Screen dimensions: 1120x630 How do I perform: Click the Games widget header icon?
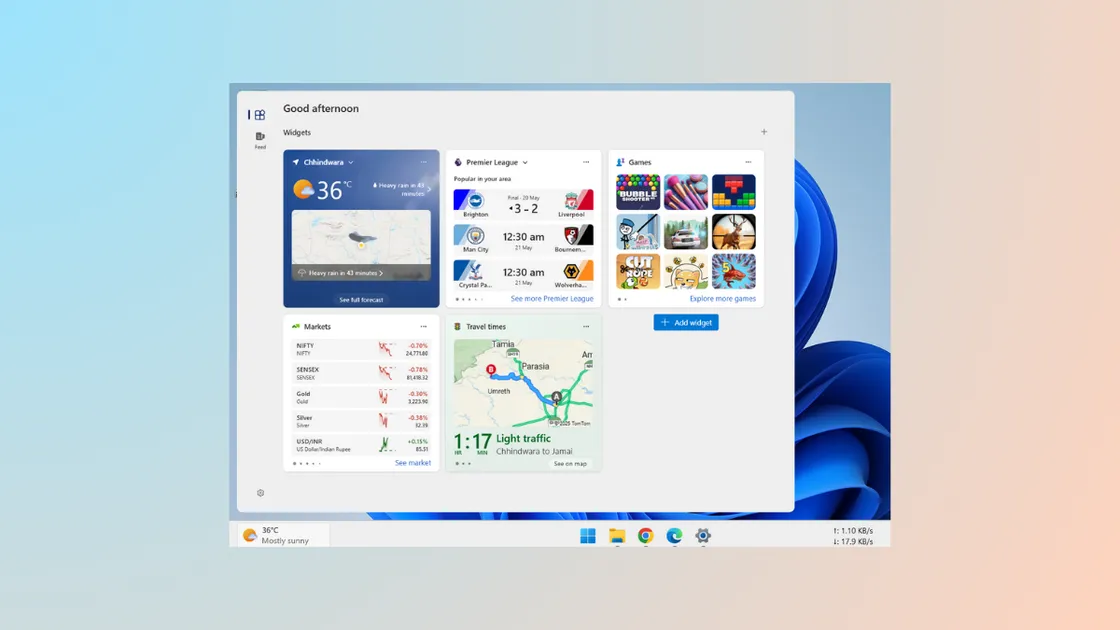pos(621,161)
